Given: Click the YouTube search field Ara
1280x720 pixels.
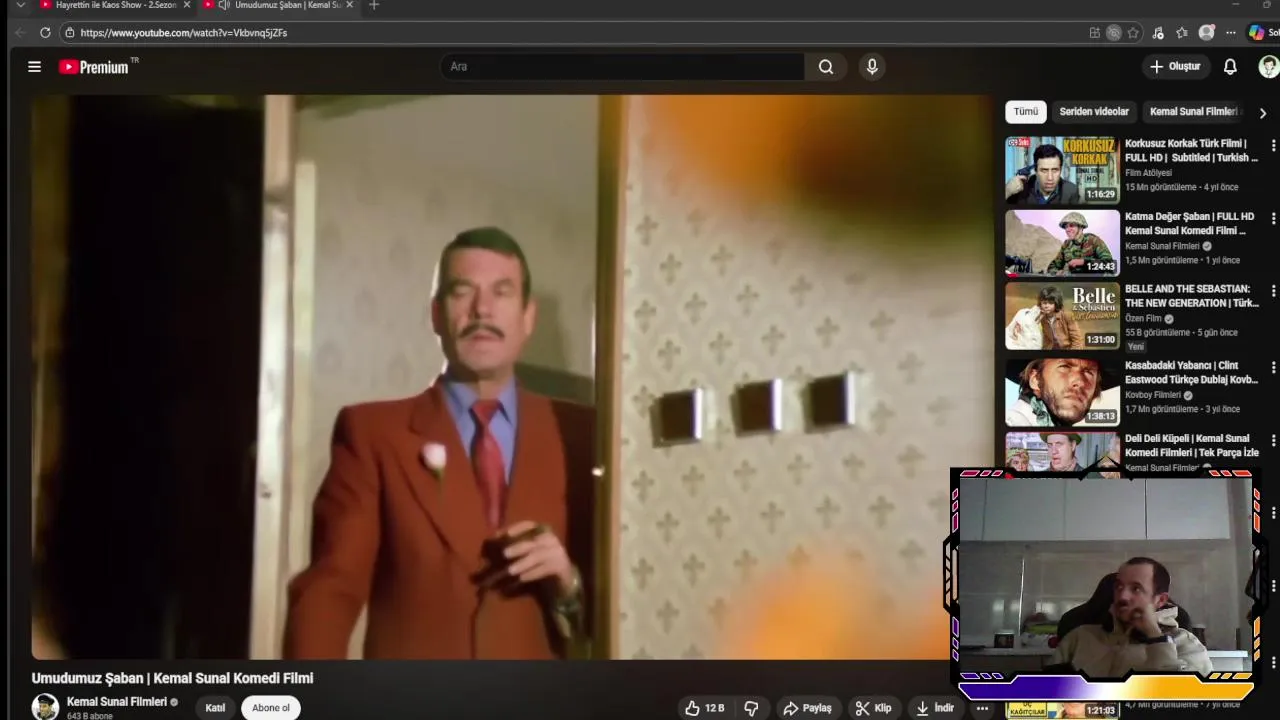Looking at the screenshot, I should (622, 67).
